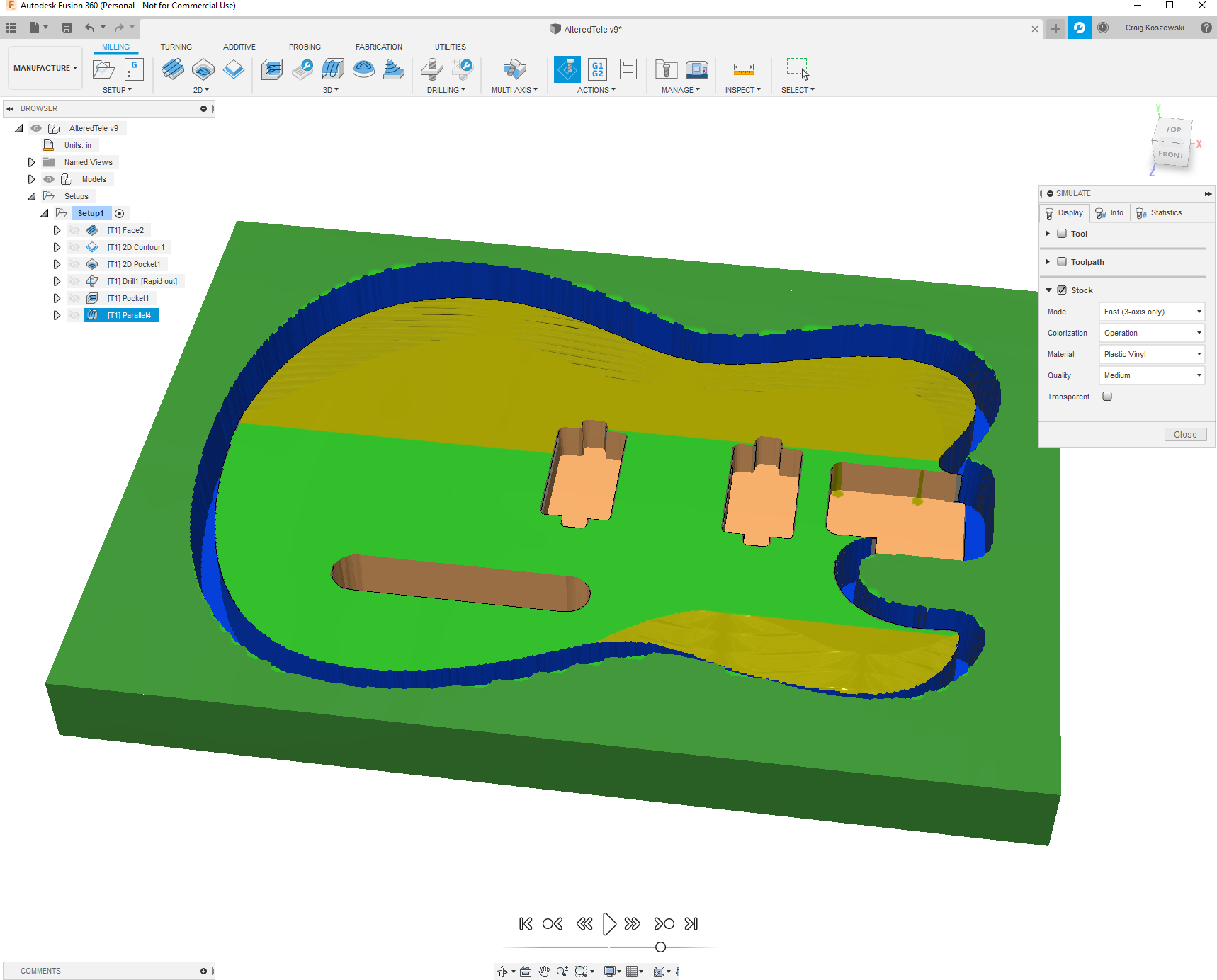The width and height of the screenshot is (1217, 980).
Task: Select the 2D Pocket tool in toolbar
Action: [x=203, y=69]
